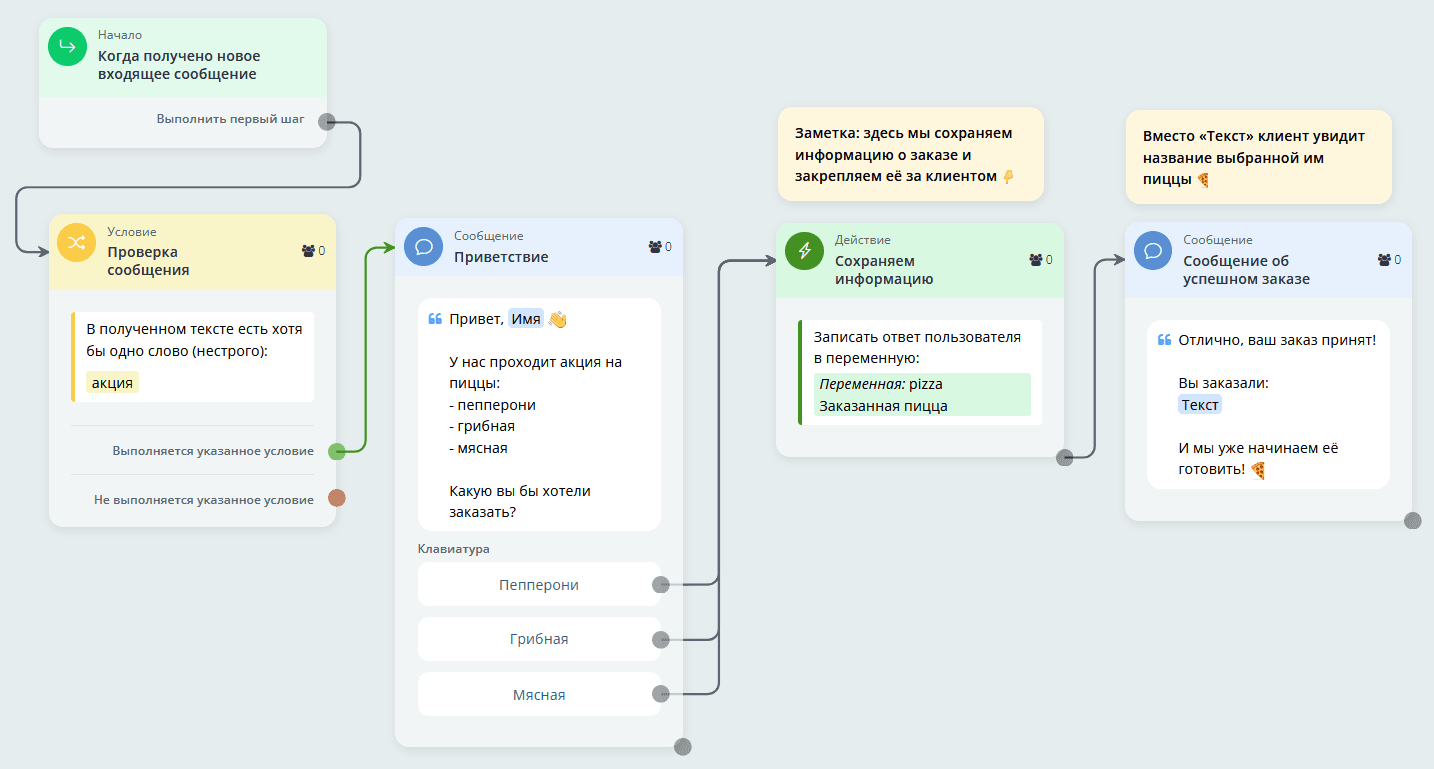This screenshot has height=769, width=1434.
Task: Click the users counter on Приветствие block
Action: point(661,247)
